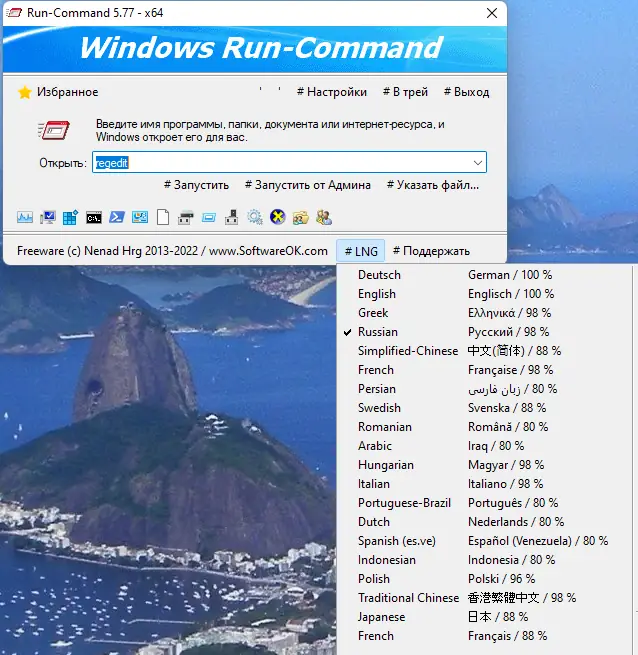Screen dimensions: 638x655
Task: Click the Открыть input field containing regedit
Action: click(289, 162)
